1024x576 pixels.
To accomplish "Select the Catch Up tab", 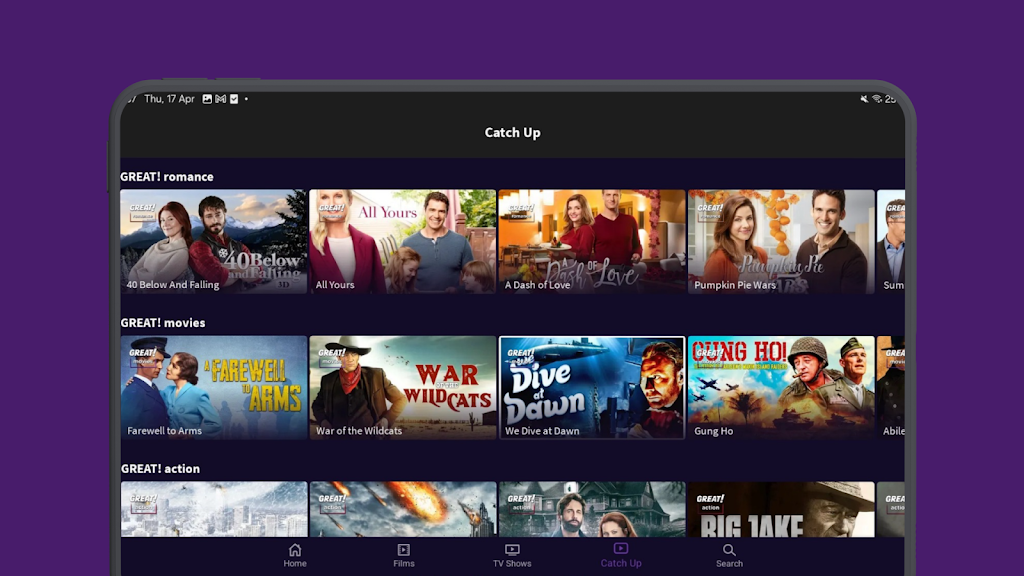I will (621, 555).
